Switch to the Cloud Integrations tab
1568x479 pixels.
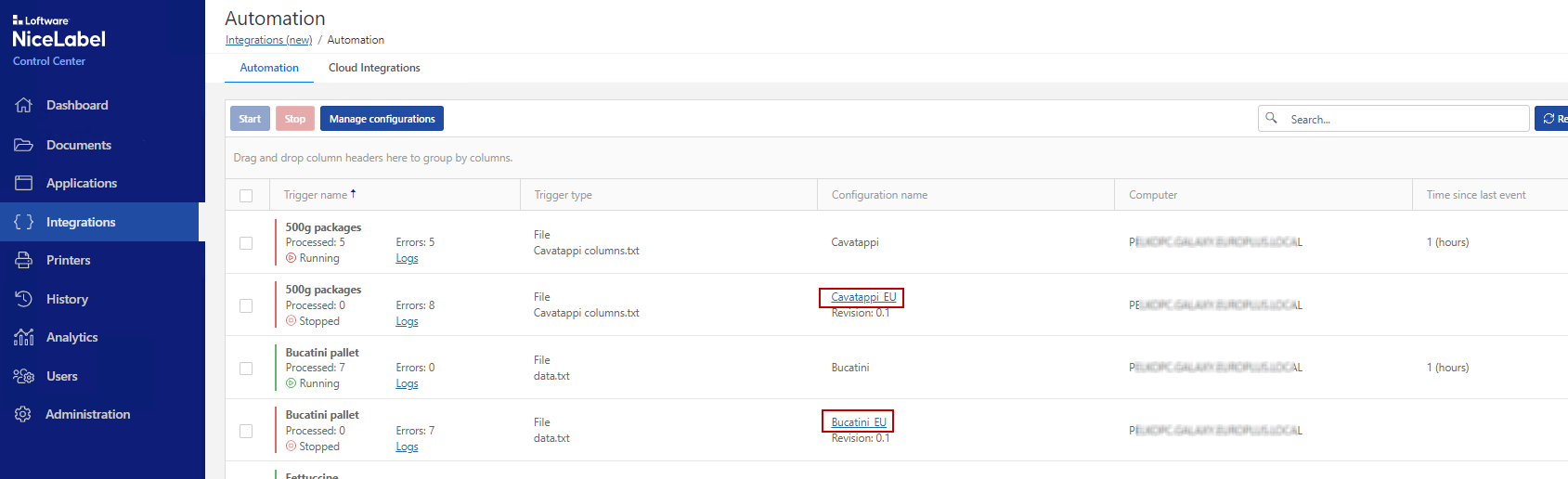(x=374, y=68)
